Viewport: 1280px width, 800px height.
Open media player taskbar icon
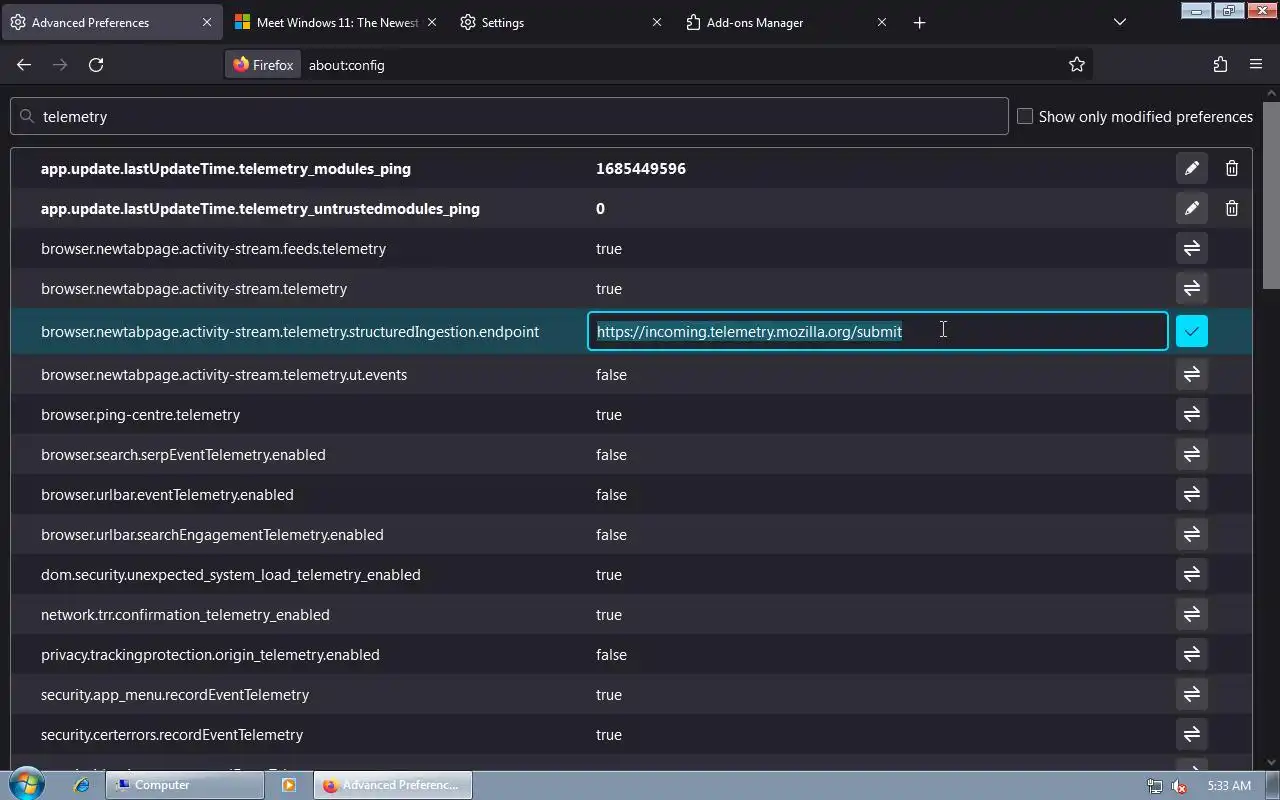(x=288, y=785)
